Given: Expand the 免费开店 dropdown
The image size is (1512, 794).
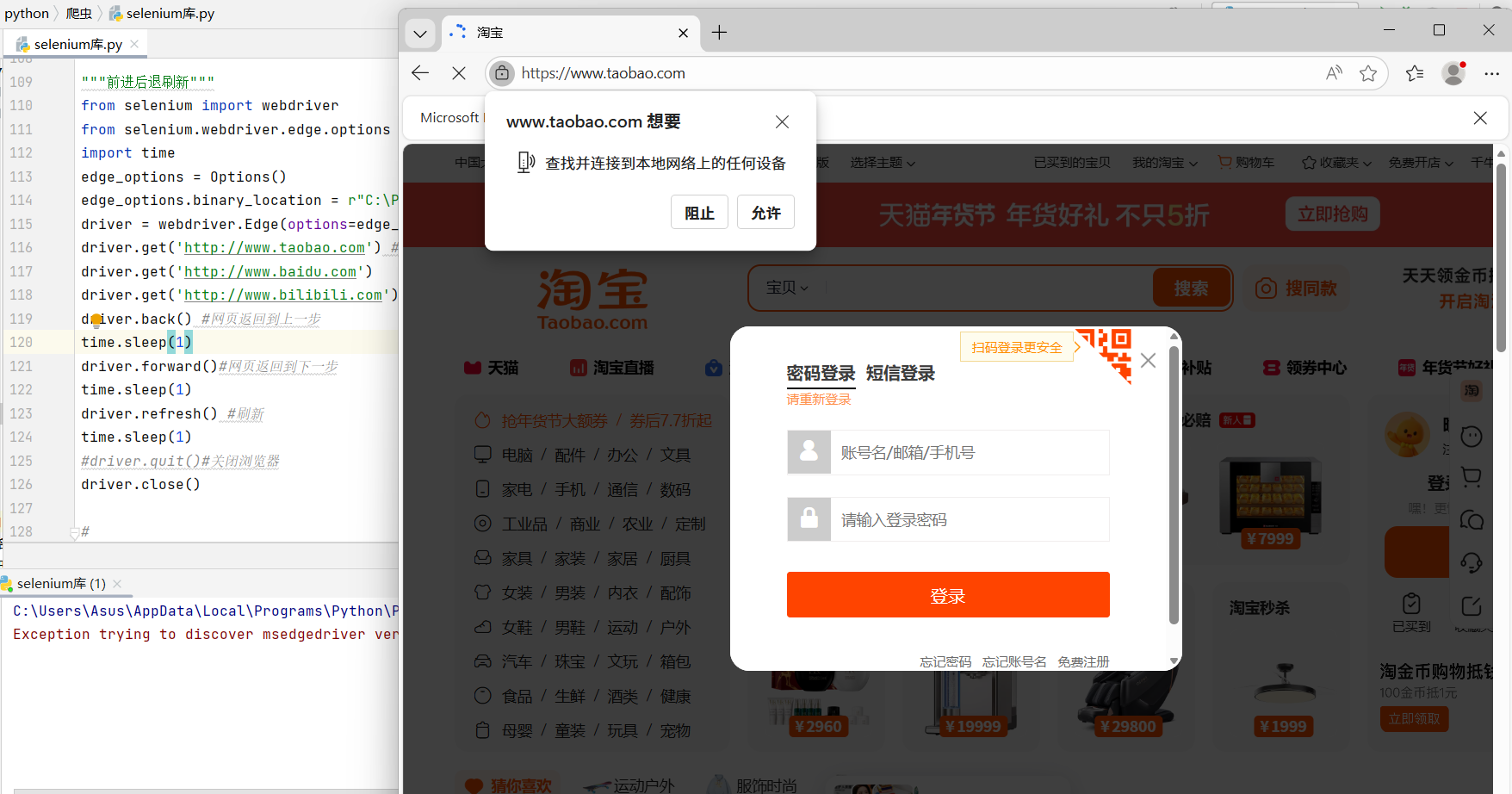Looking at the screenshot, I should (x=1421, y=163).
